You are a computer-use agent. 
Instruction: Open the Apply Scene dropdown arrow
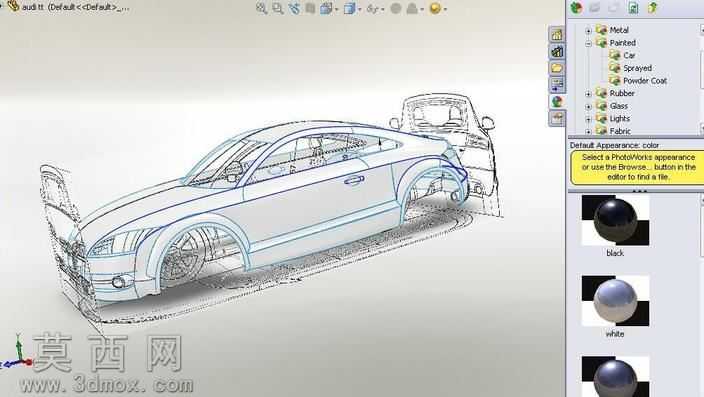[422, 9]
